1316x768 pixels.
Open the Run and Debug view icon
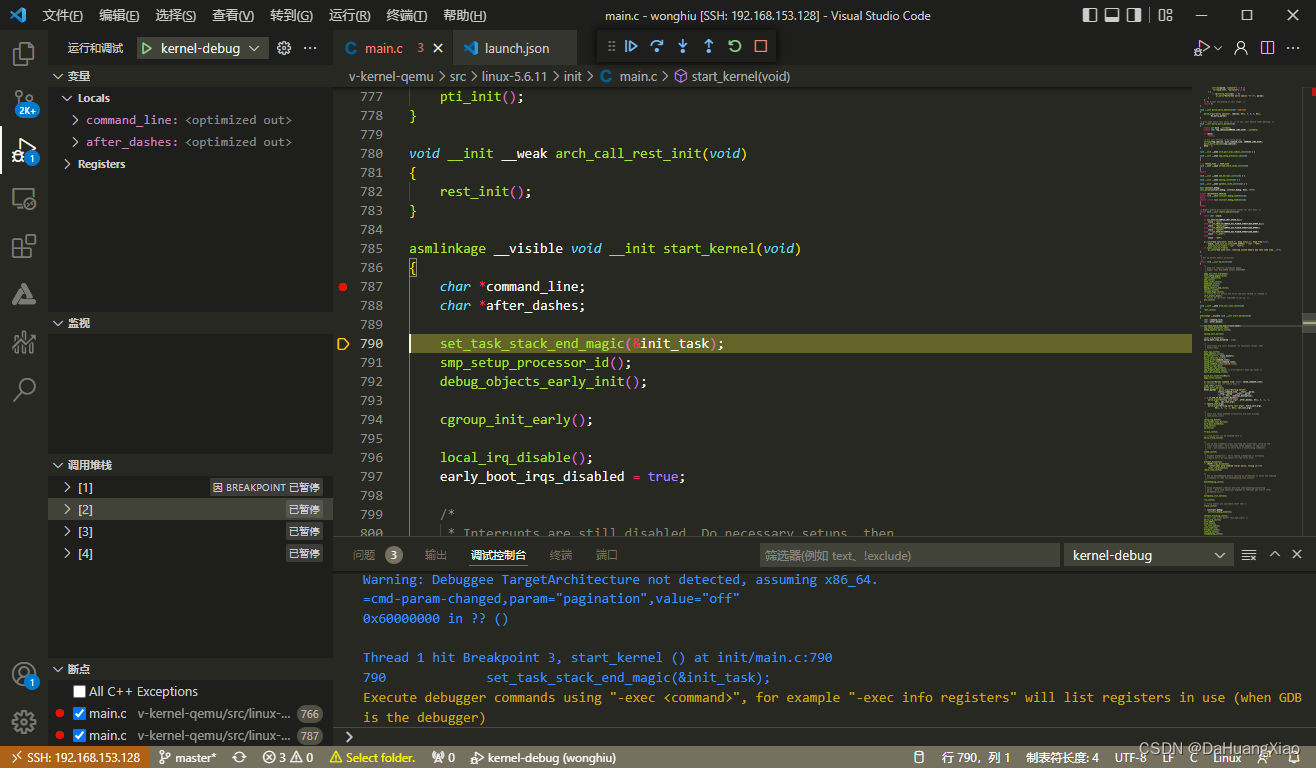pos(24,151)
